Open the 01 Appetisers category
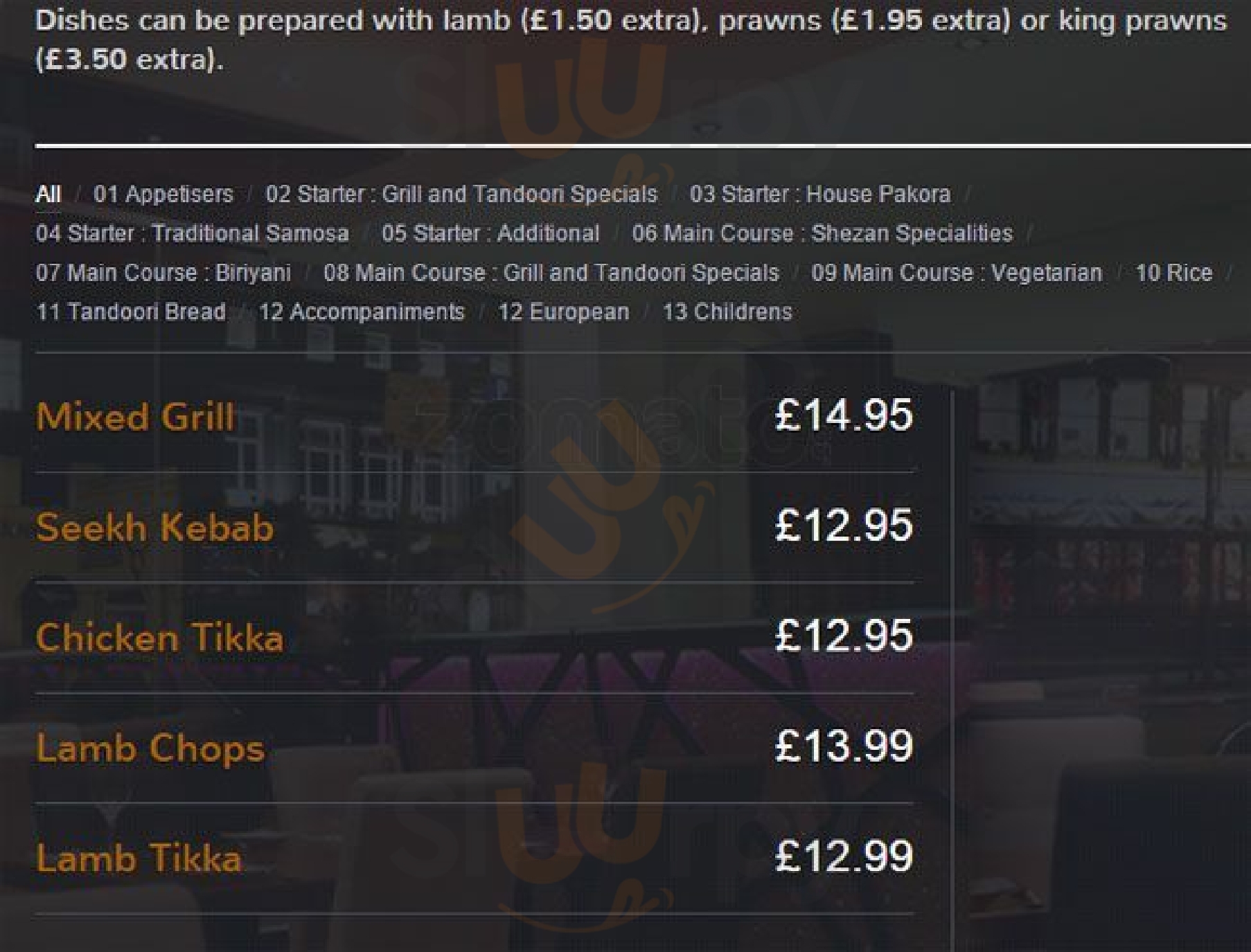Screen dimensions: 1251x952 coord(163,194)
